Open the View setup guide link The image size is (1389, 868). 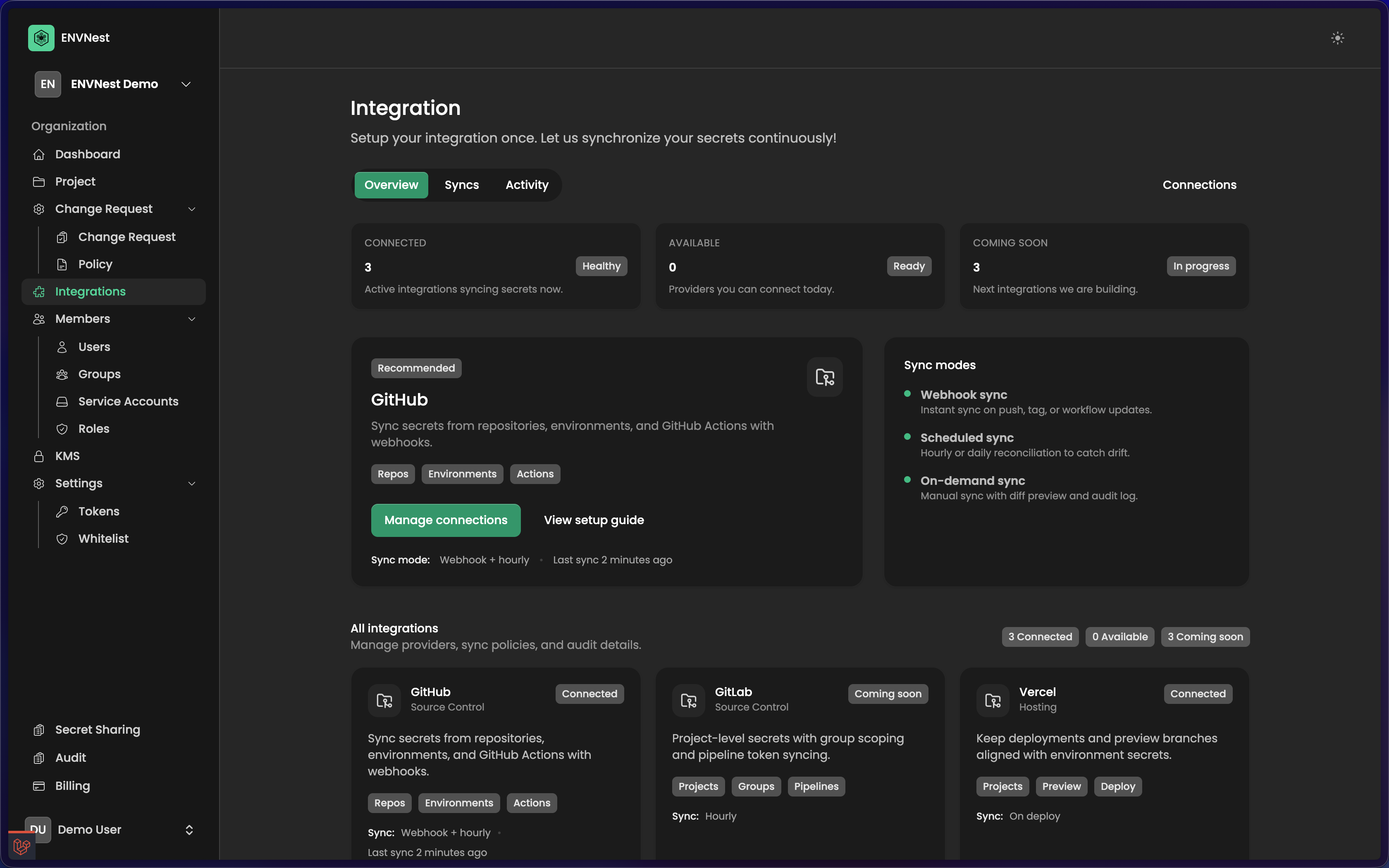pyautogui.click(x=594, y=520)
